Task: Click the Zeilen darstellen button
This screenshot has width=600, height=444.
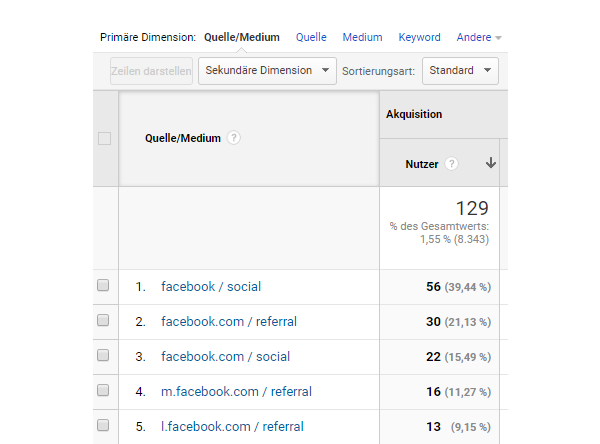Action: tap(151, 71)
